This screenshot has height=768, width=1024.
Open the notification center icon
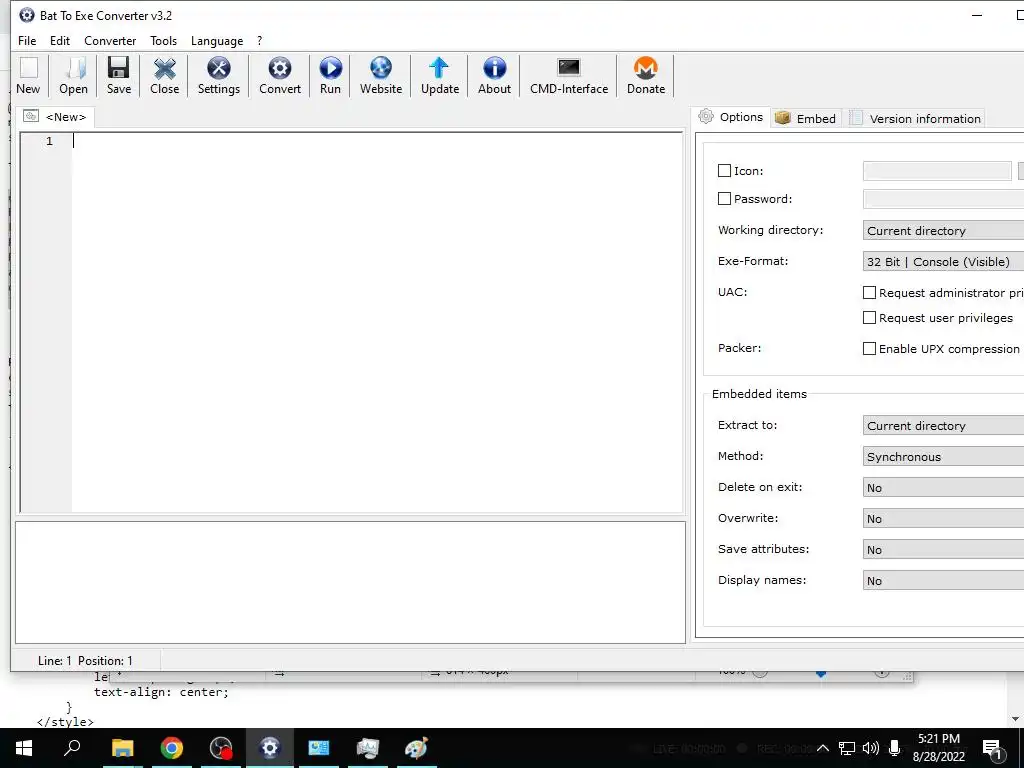click(x=992, y=750)
